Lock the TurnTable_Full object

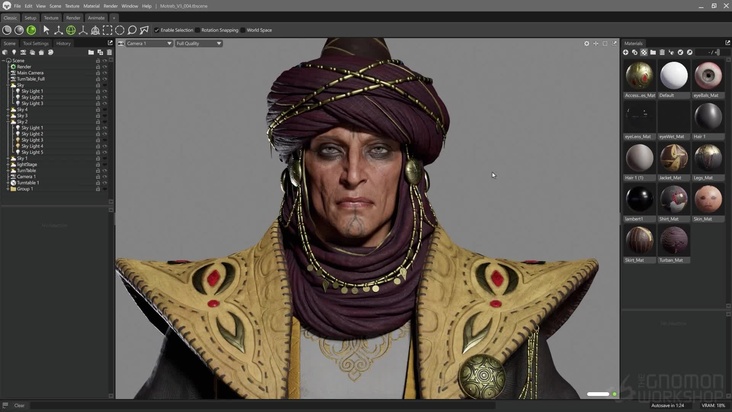pyautogui.click(x=98, y=79)
